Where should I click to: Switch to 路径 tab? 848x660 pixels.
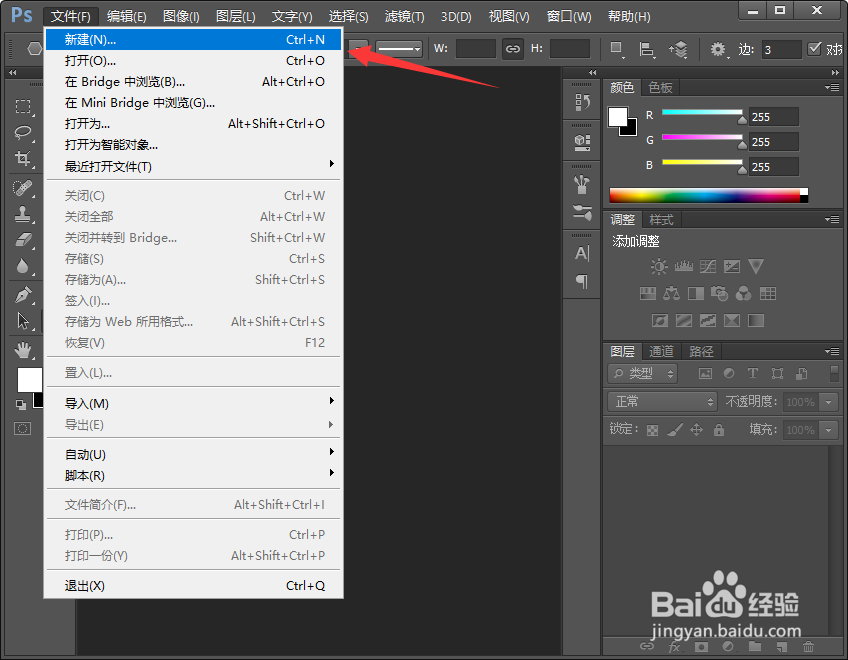701,352
